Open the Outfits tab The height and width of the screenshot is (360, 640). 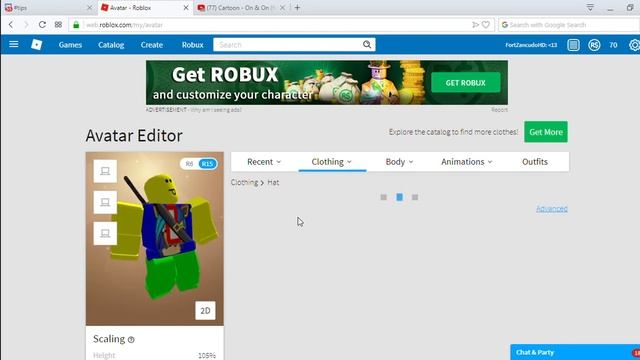[535, 162]
